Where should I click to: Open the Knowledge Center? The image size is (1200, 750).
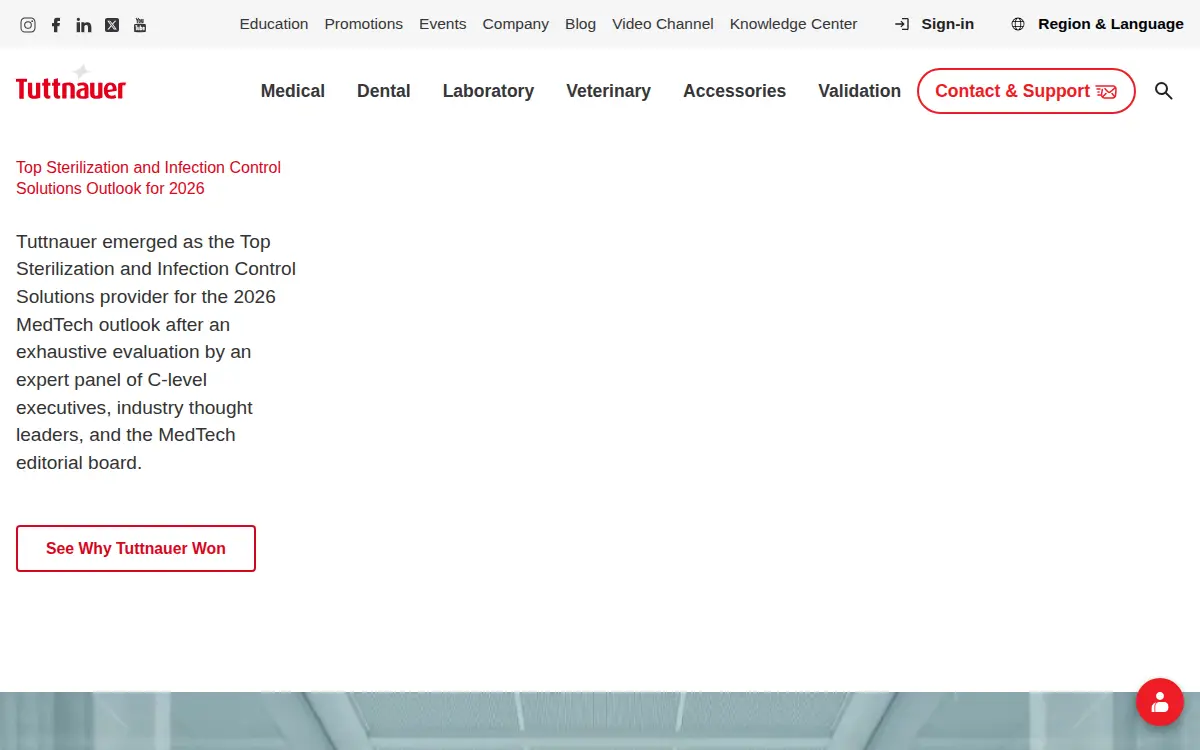point(794,24)
